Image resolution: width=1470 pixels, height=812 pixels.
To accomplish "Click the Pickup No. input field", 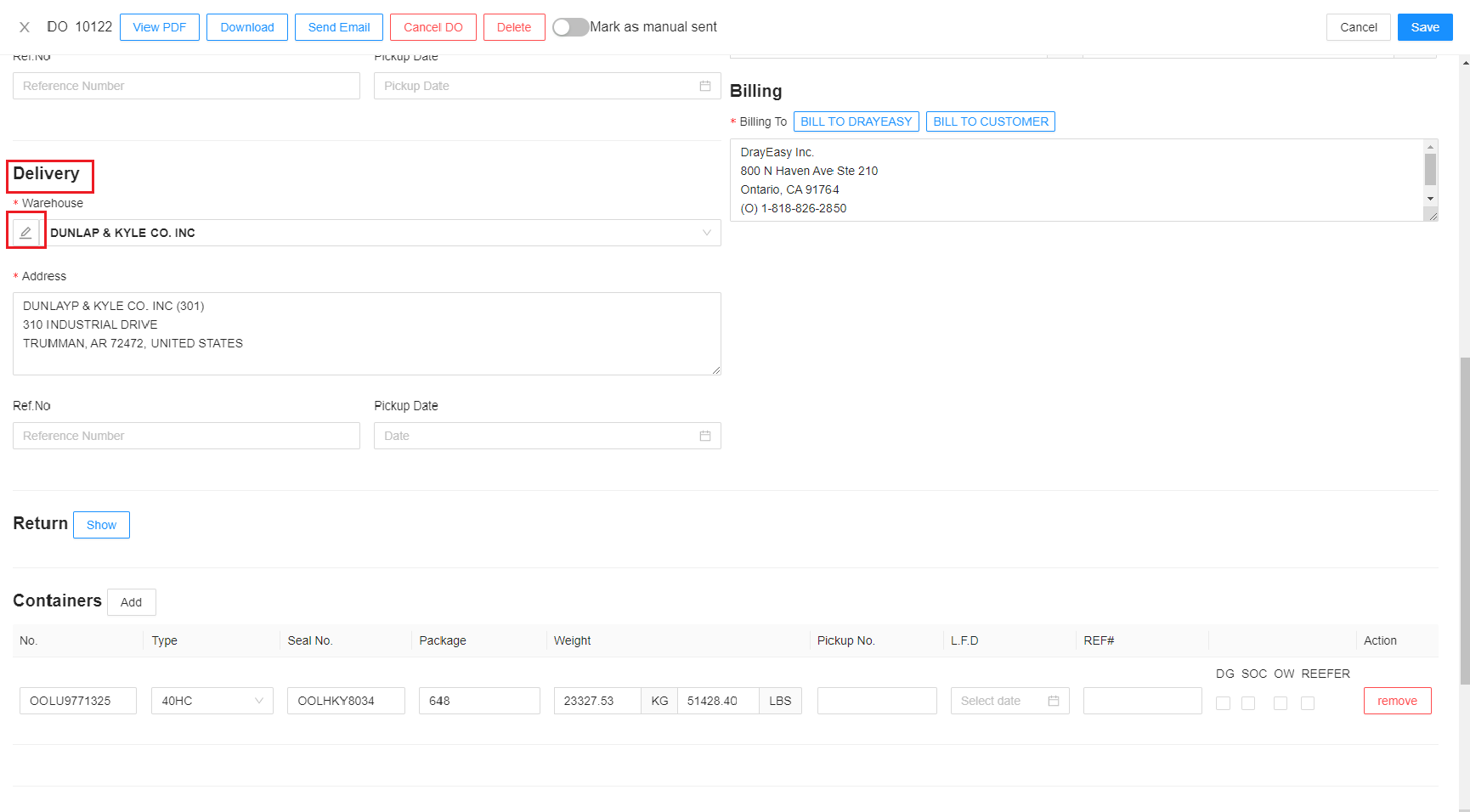I will click(876, 701).
